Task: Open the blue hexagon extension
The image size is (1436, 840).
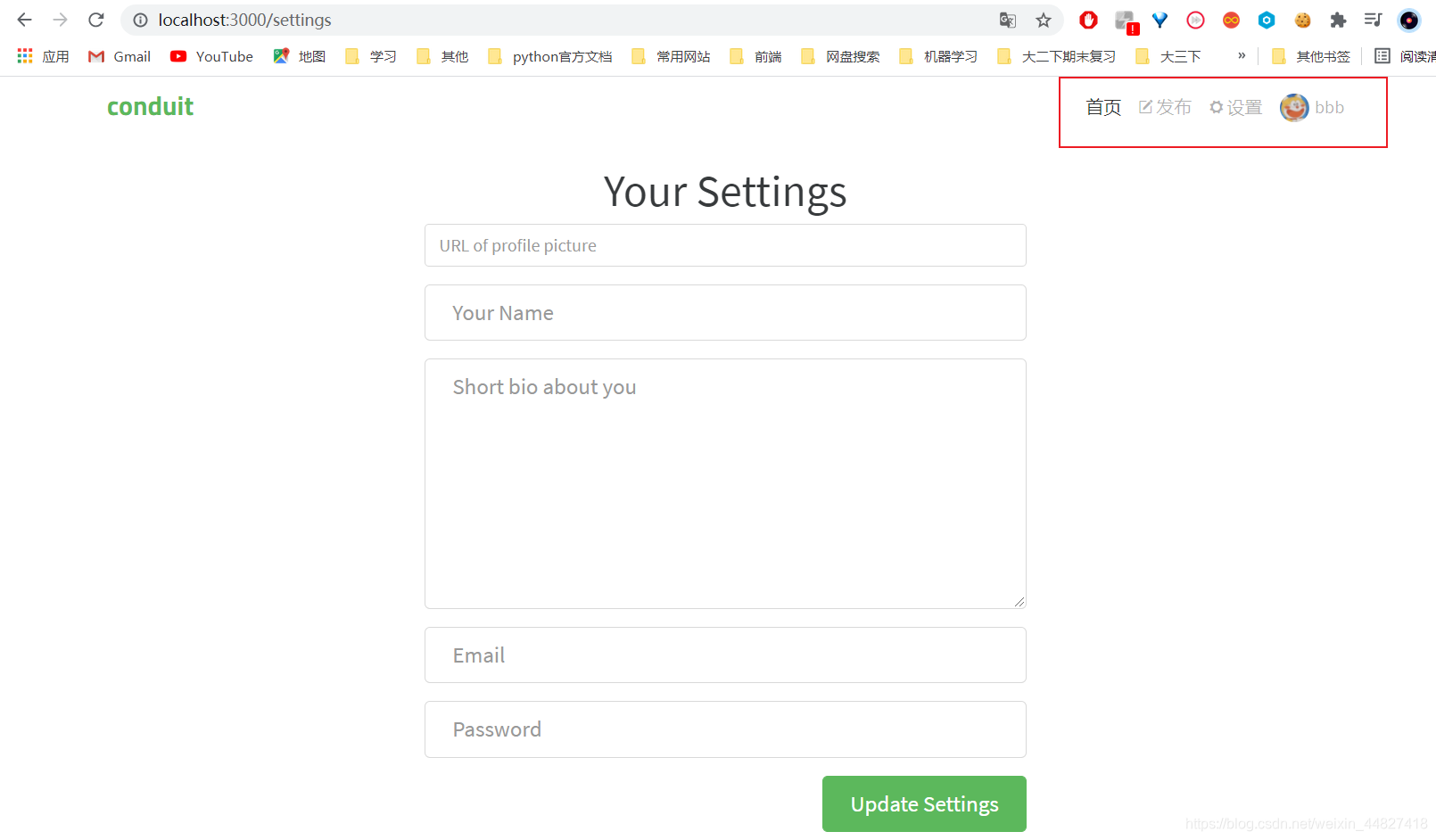Action: coord(1267,20)
